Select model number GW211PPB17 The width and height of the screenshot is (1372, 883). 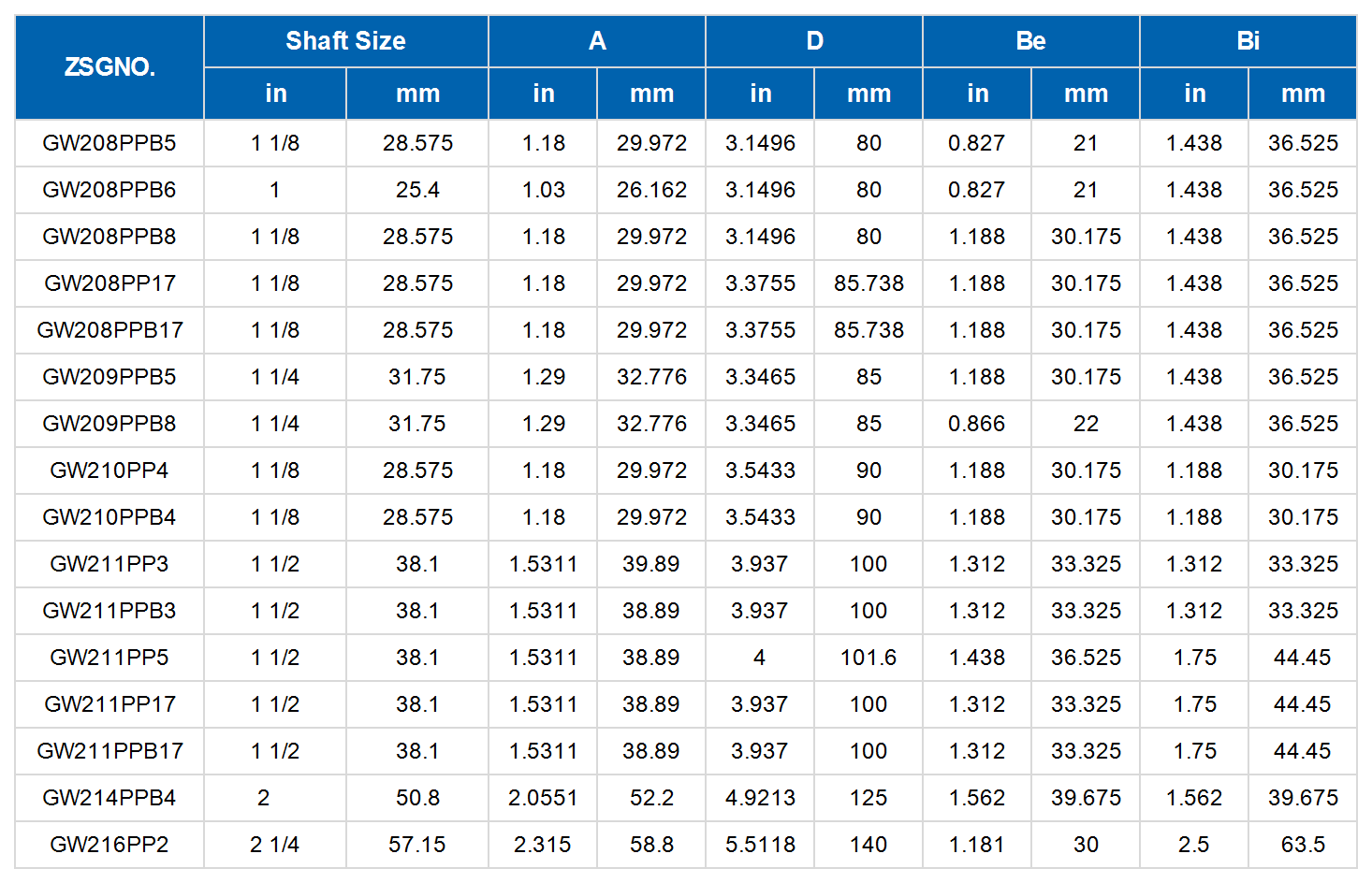(109, 751)
